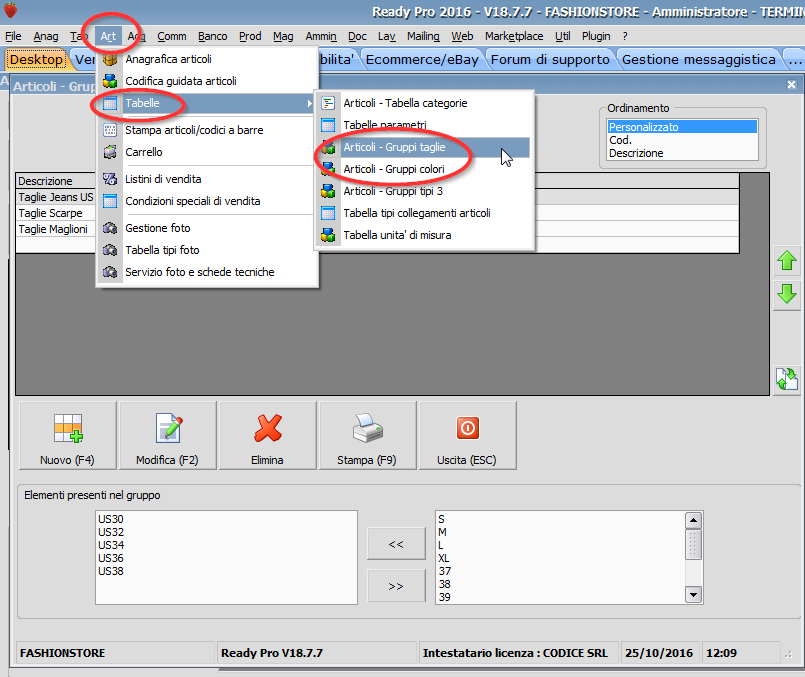Click the Stampa articoli/codici a barre icon
The width and height of the screenshot is (805, 677).
click(110, 130)
